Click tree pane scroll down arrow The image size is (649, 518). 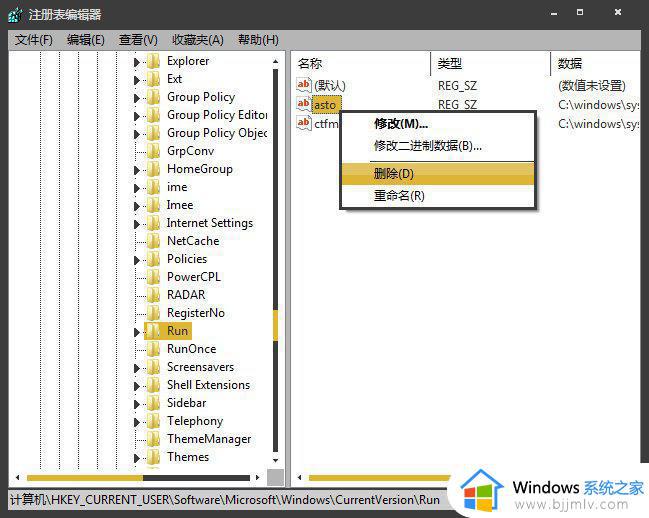[276, 460]
